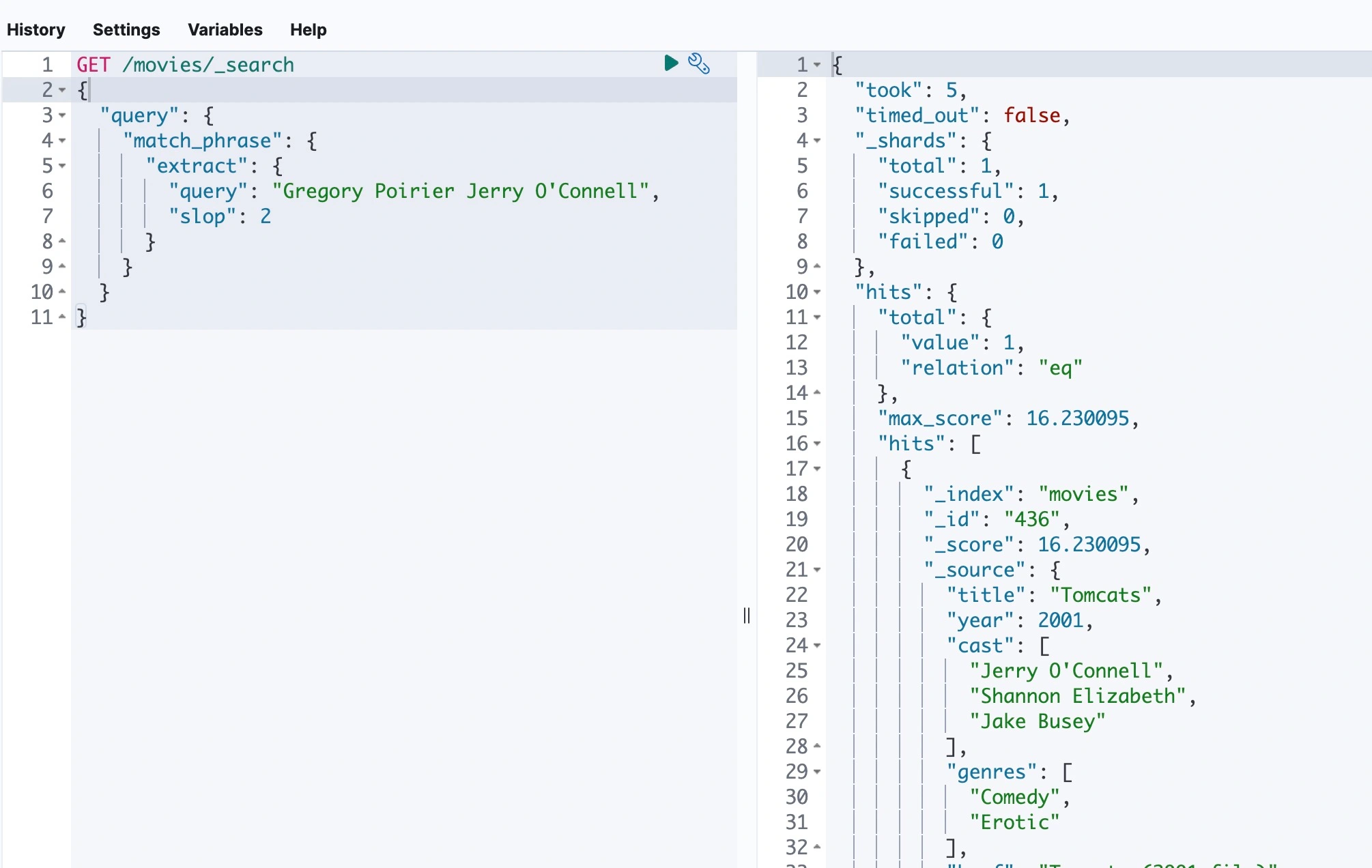Collapse the request body at line 2
1372x868 pixels.
click(x=62, y=90)
